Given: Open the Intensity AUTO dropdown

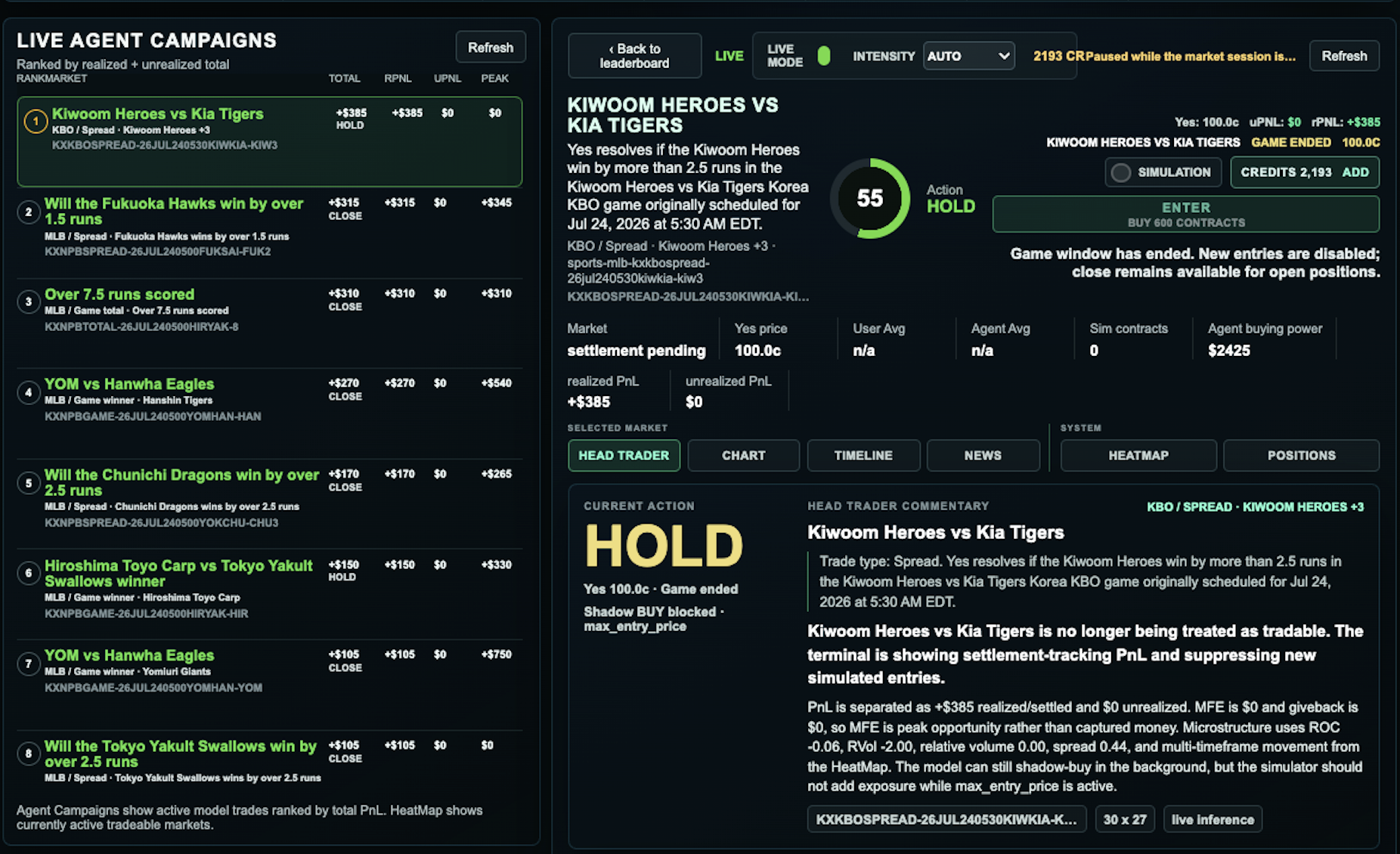Looking at the screenshot, I should click(x=968, y=56).
